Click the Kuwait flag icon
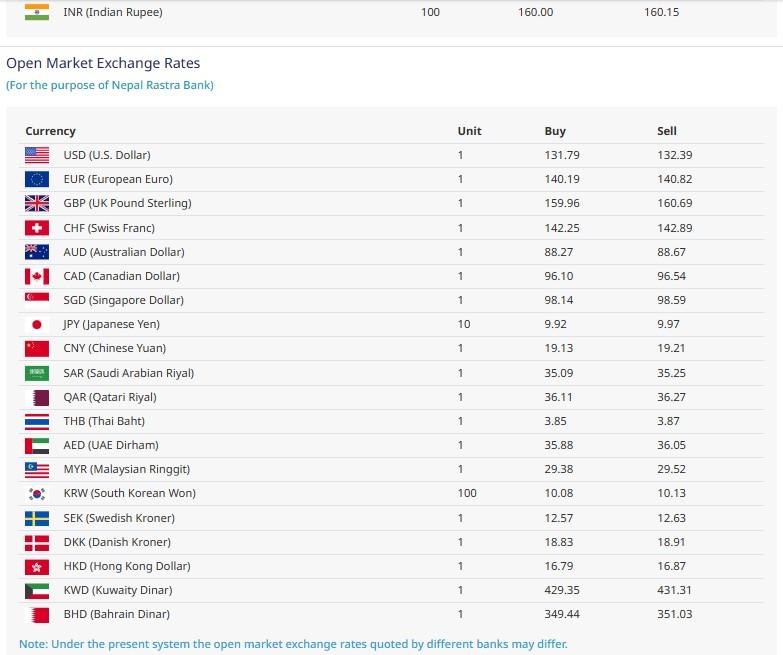This screenshot has width=783, height=655. point(37,590)
